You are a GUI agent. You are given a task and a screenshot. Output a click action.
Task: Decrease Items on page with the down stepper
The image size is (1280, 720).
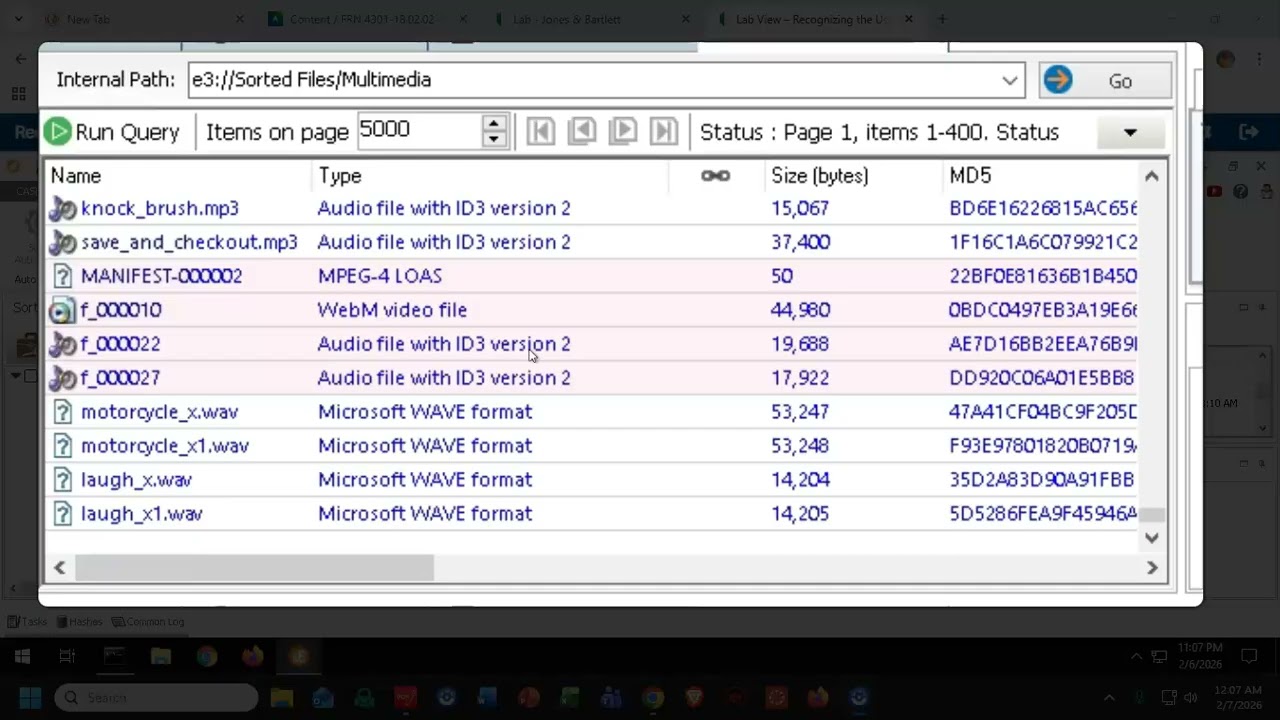point(493,139)
